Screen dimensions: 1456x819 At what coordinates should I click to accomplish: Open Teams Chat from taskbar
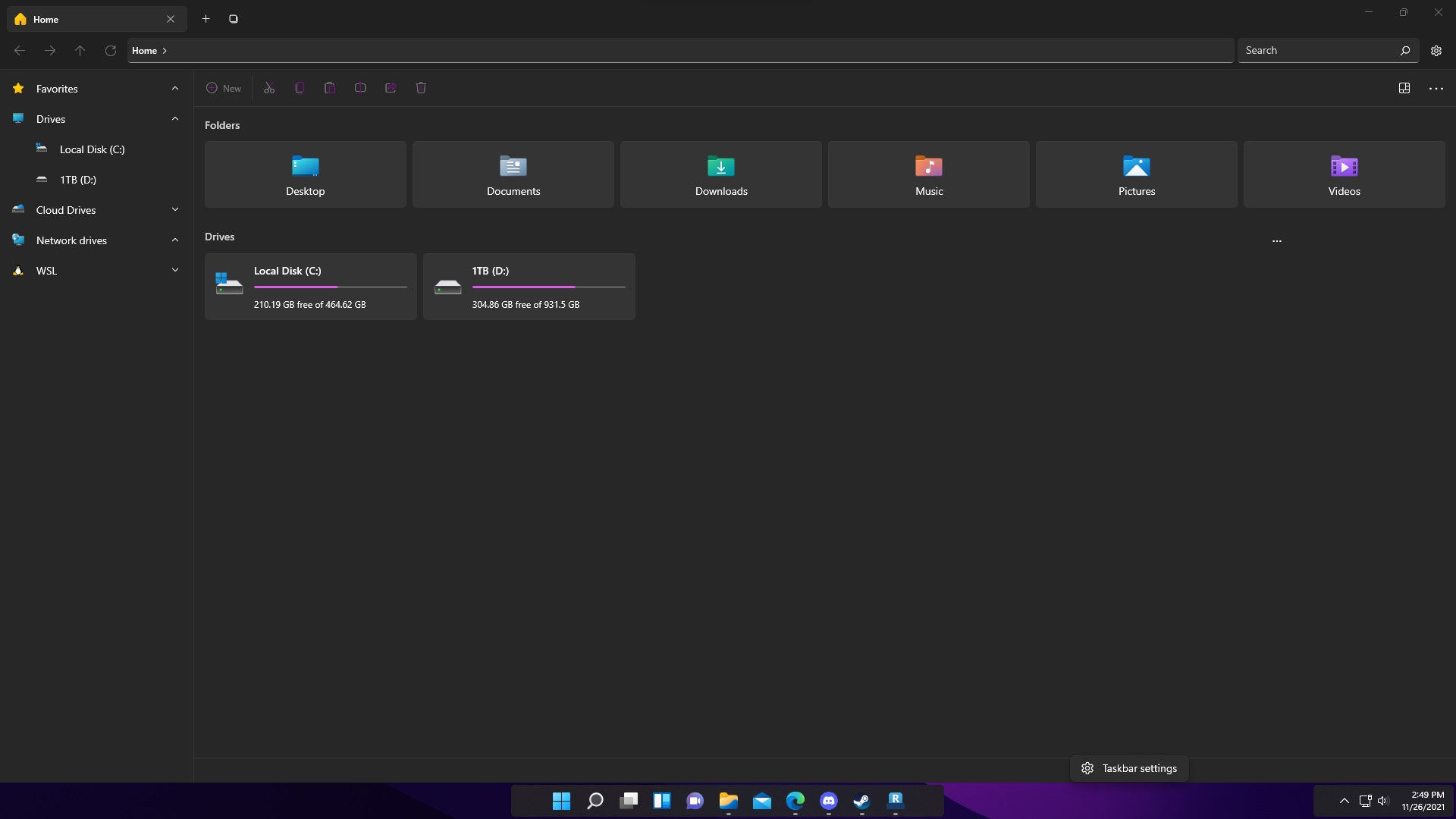tap(695, 801)
